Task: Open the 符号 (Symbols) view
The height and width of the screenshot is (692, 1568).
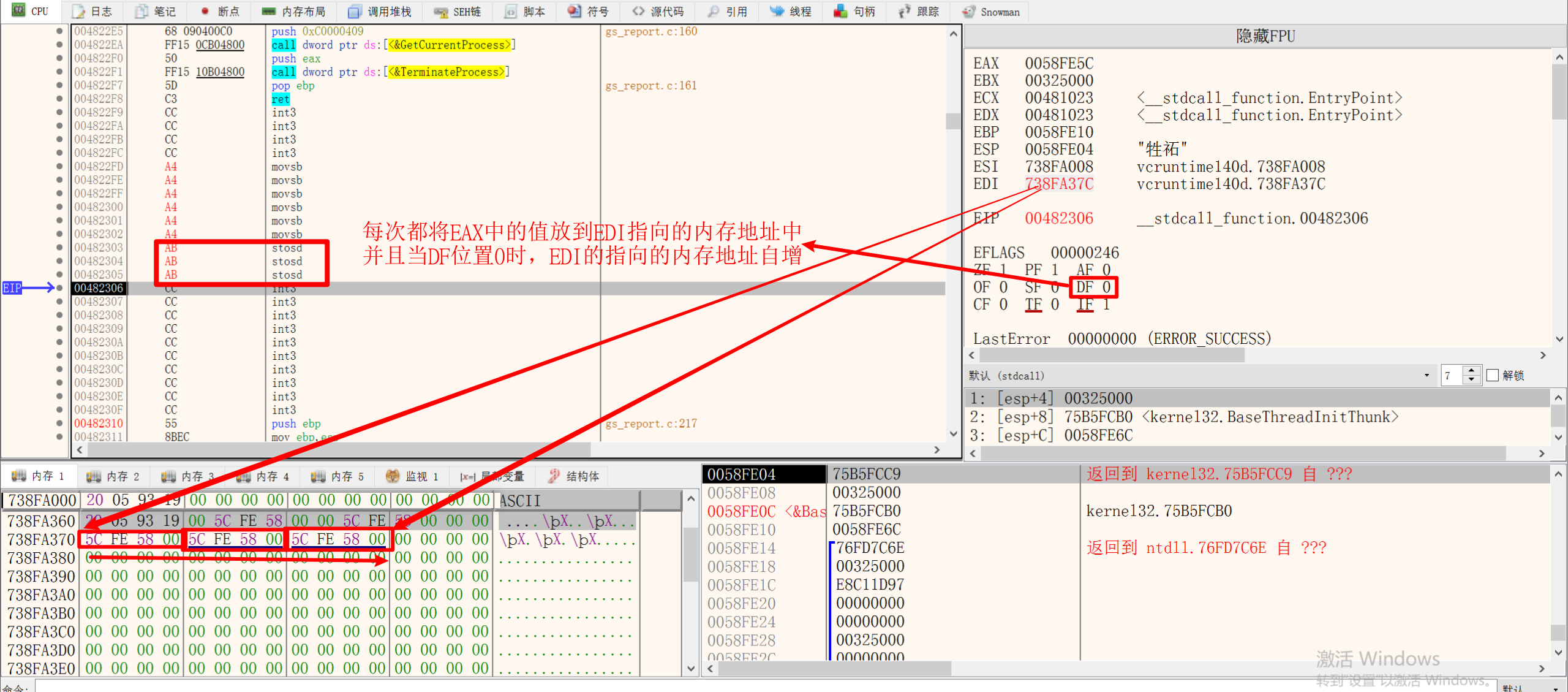Action: (x=587, y=11)
